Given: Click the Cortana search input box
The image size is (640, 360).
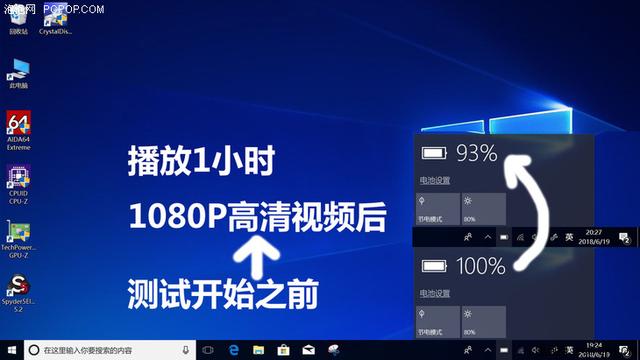Looking at the screenshot, I should point(110,350).
